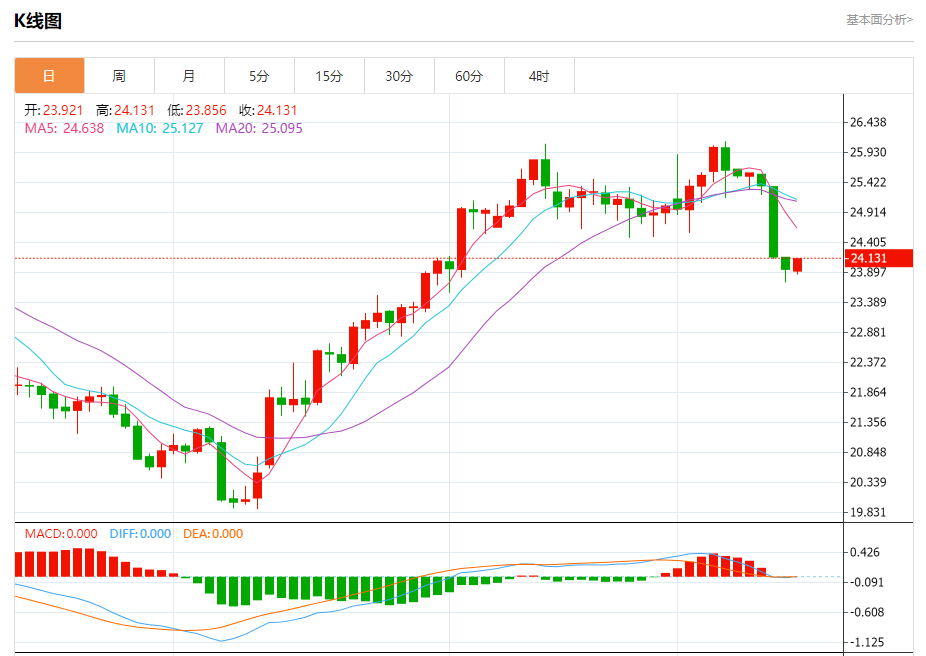
Task: Click the 20.339 price axis label
Action: pyautogui.click(x=868, y=482)
